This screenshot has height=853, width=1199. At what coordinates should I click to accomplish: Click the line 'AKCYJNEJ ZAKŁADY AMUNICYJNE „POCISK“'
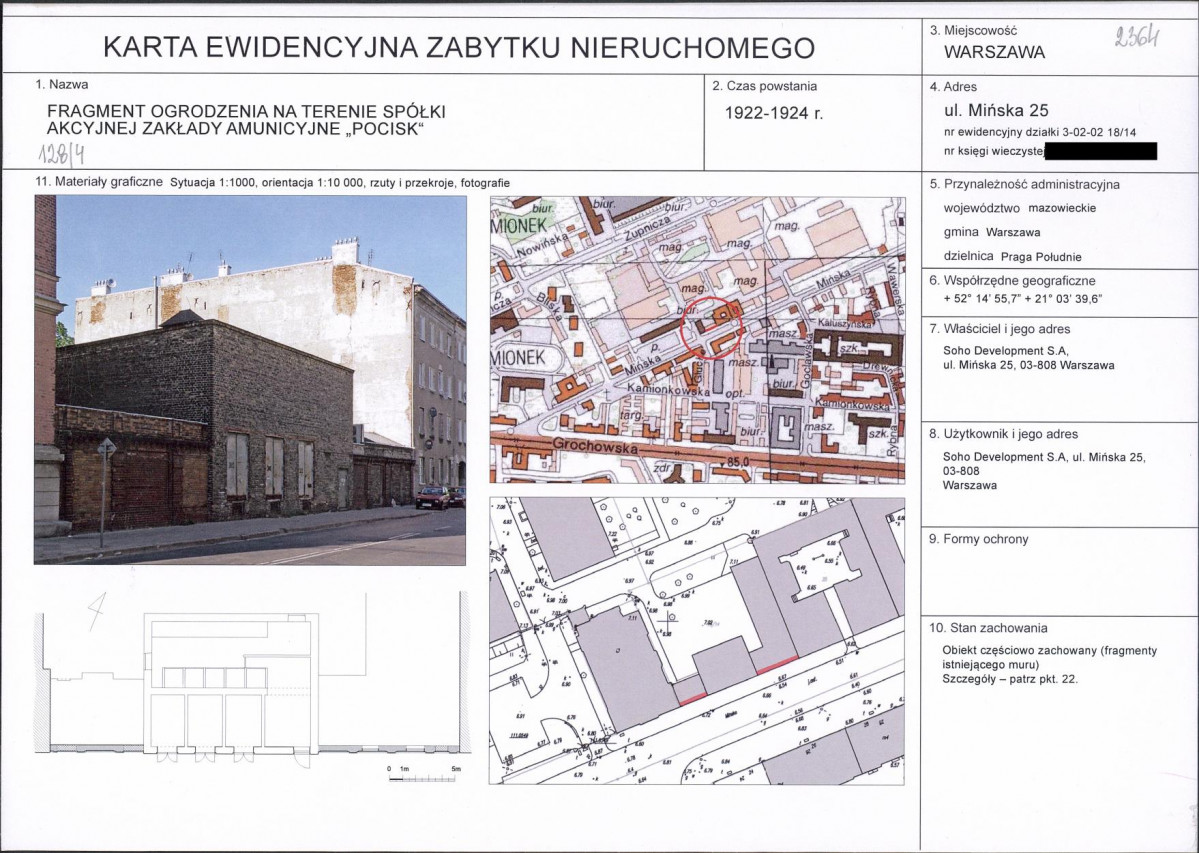(x=236, y=128)
